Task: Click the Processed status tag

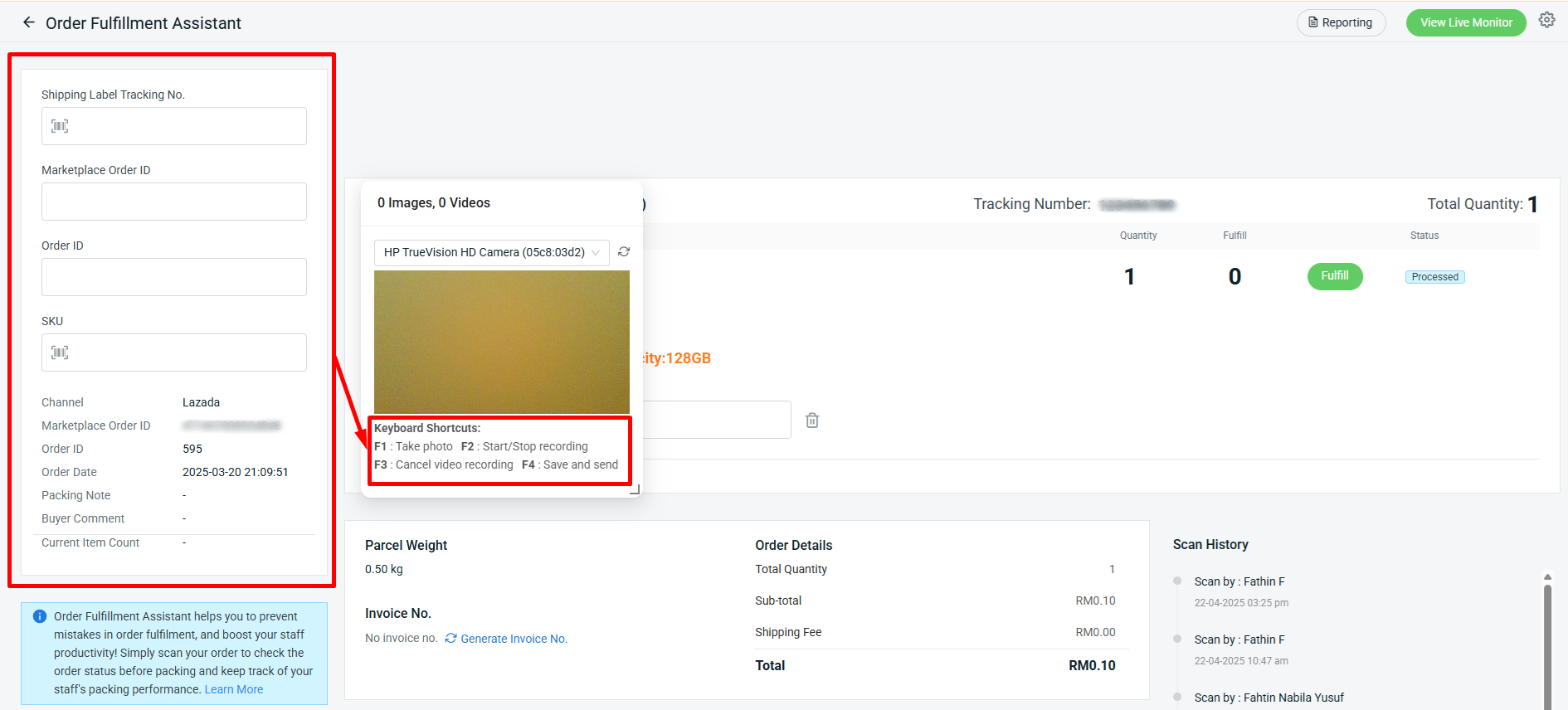Action: pyautogui.click(x=1434, y=277)
